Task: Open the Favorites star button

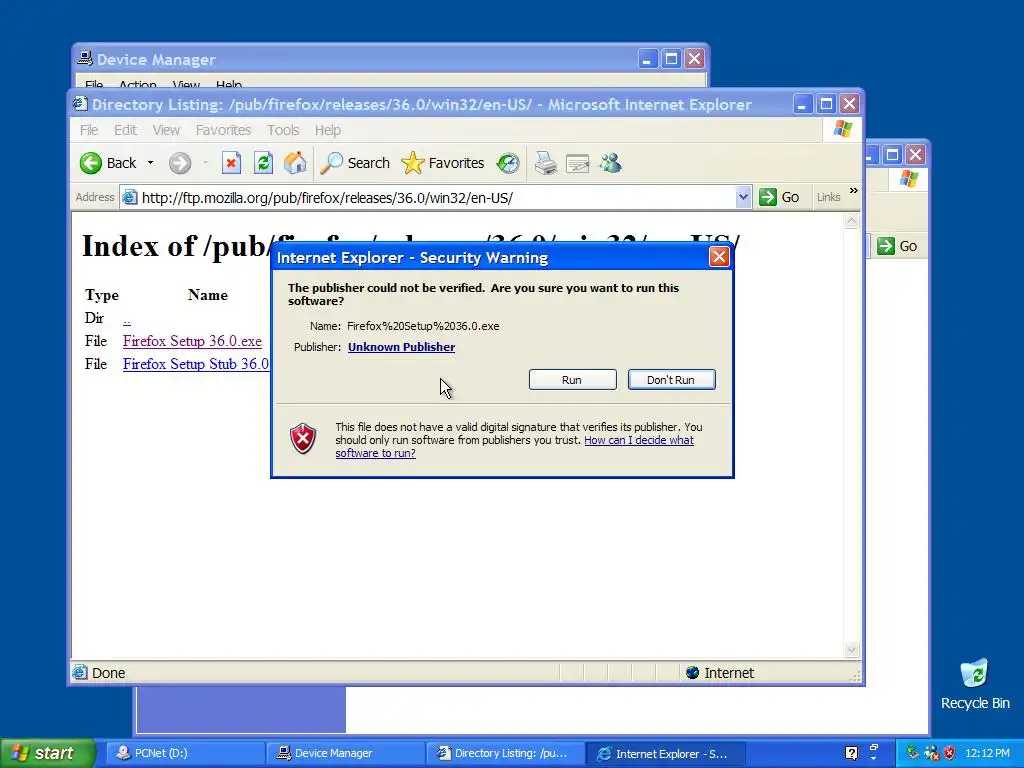Action: [443, 163]
